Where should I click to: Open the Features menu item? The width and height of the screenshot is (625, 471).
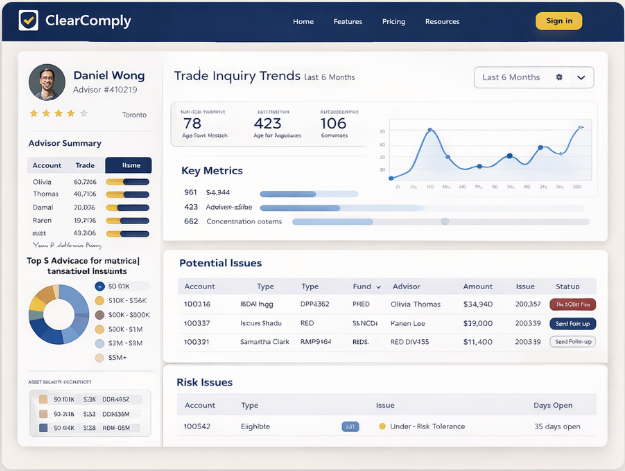(x=347, y=21)
